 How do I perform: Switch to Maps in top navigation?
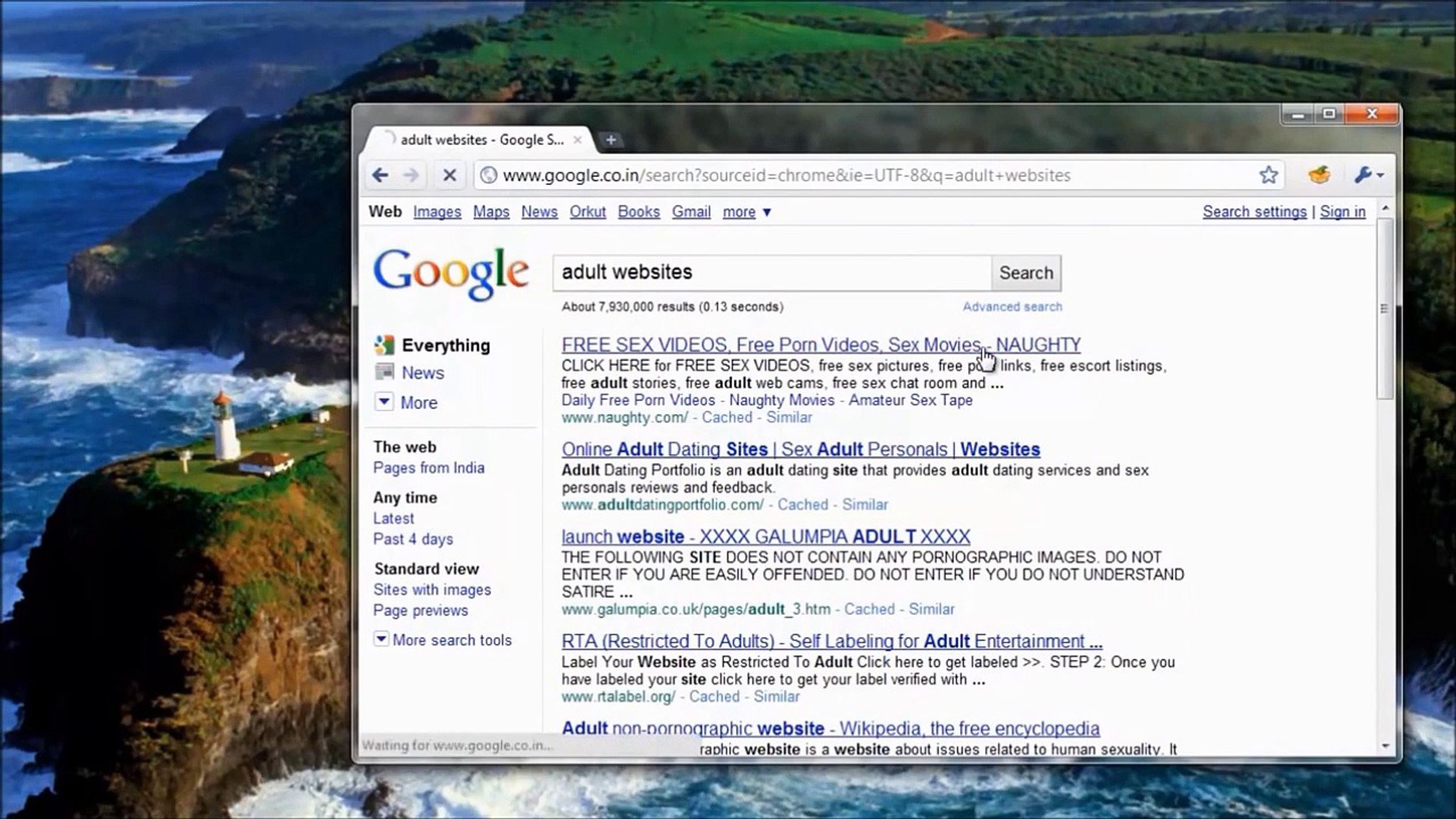[x=491, y=212]
